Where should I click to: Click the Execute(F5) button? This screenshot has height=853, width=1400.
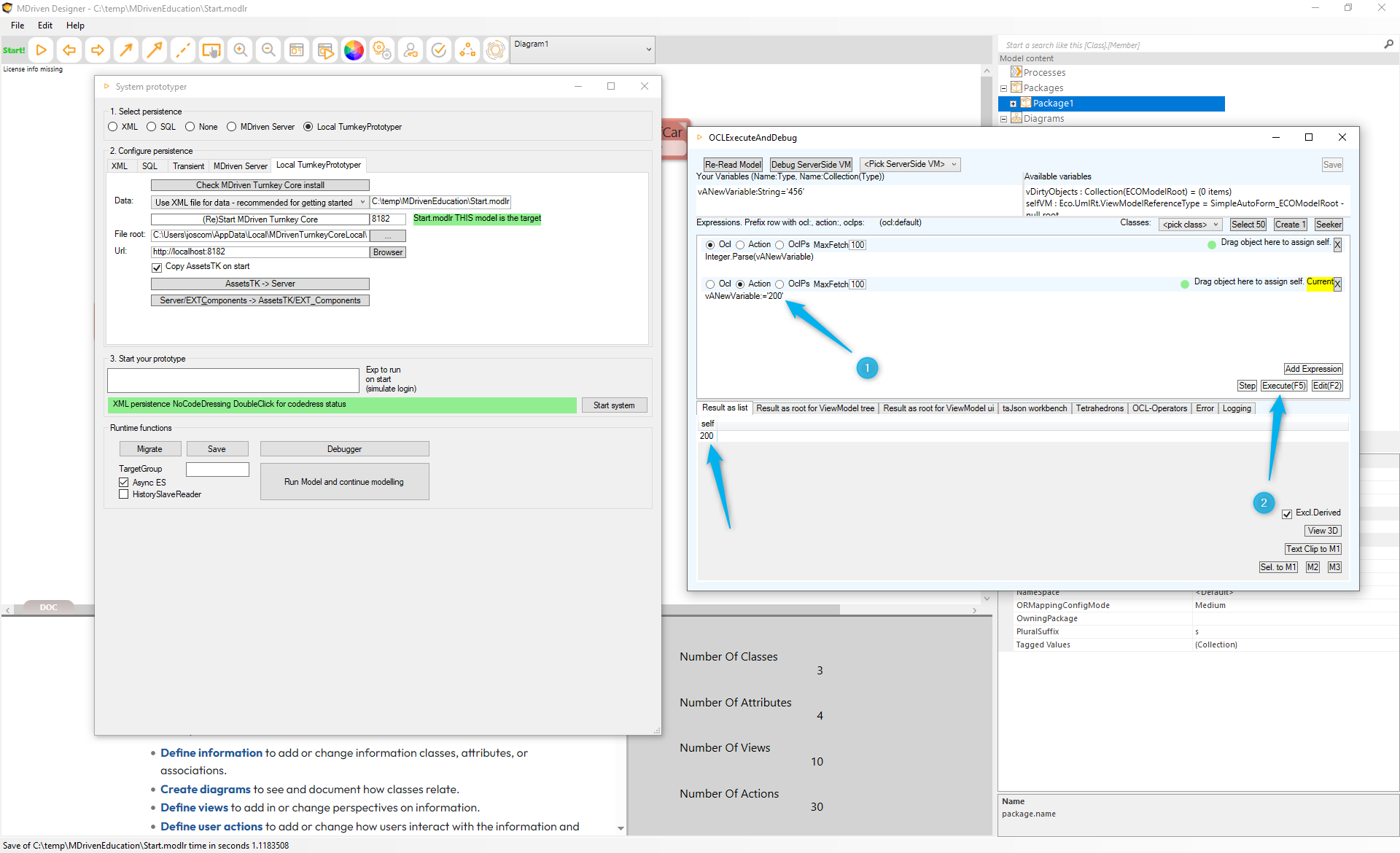click(x=1283, y=386)
